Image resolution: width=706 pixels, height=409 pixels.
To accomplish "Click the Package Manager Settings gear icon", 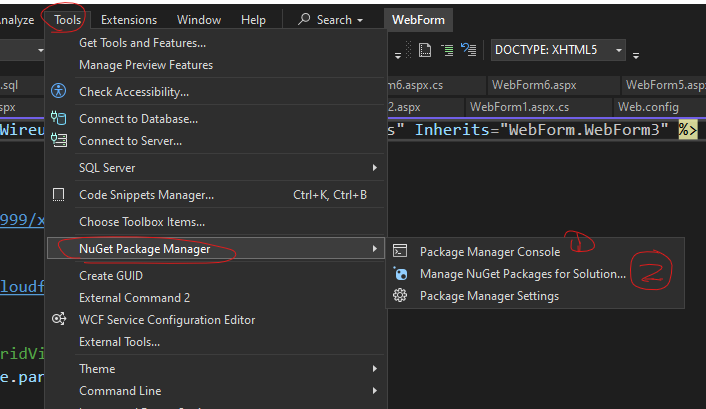I will [400, 295].
